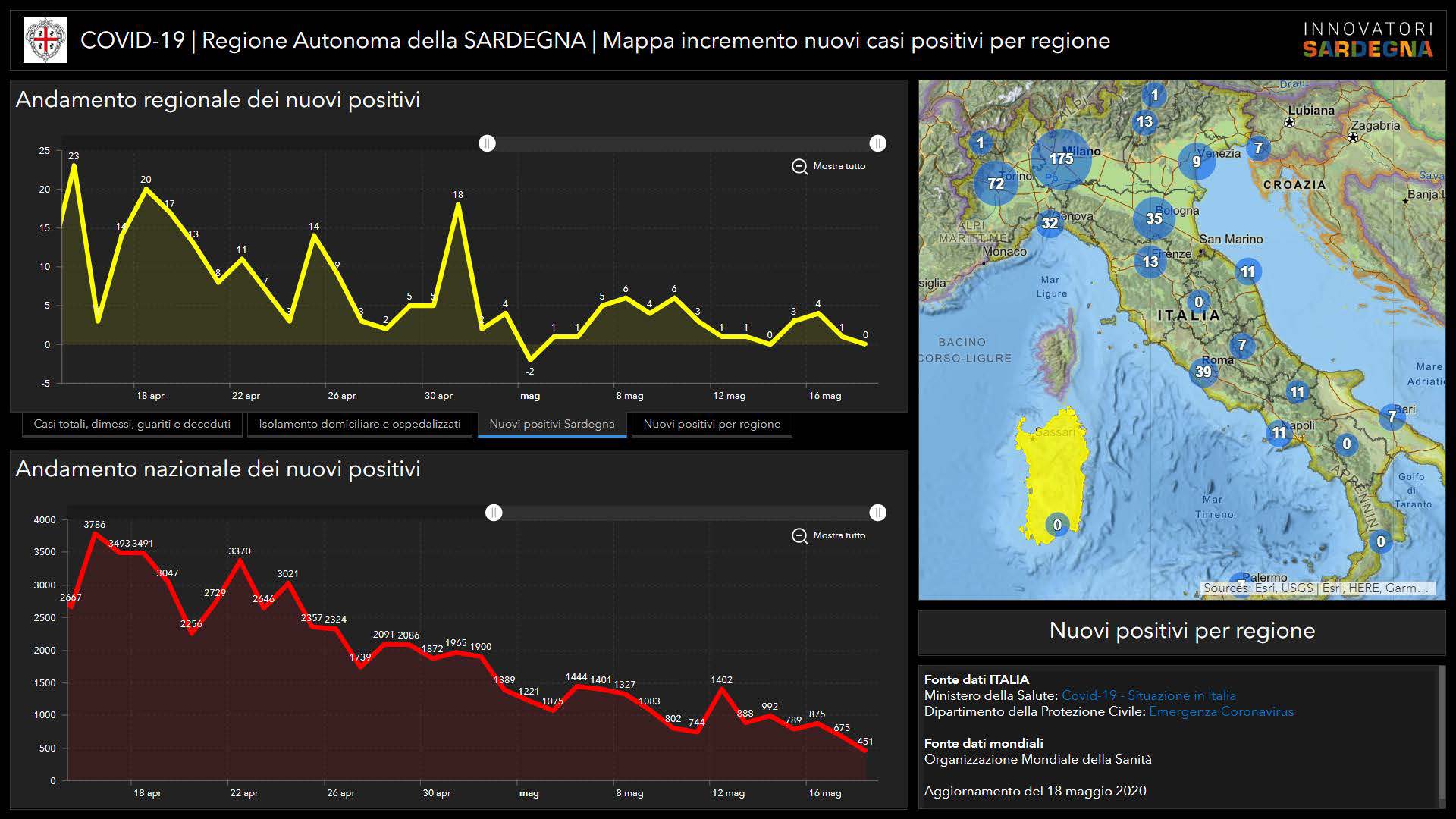Screen dimensions: 1456x819
Task: Click the Milano cluster marker showing 175
Action: (x=1061, y=158)
